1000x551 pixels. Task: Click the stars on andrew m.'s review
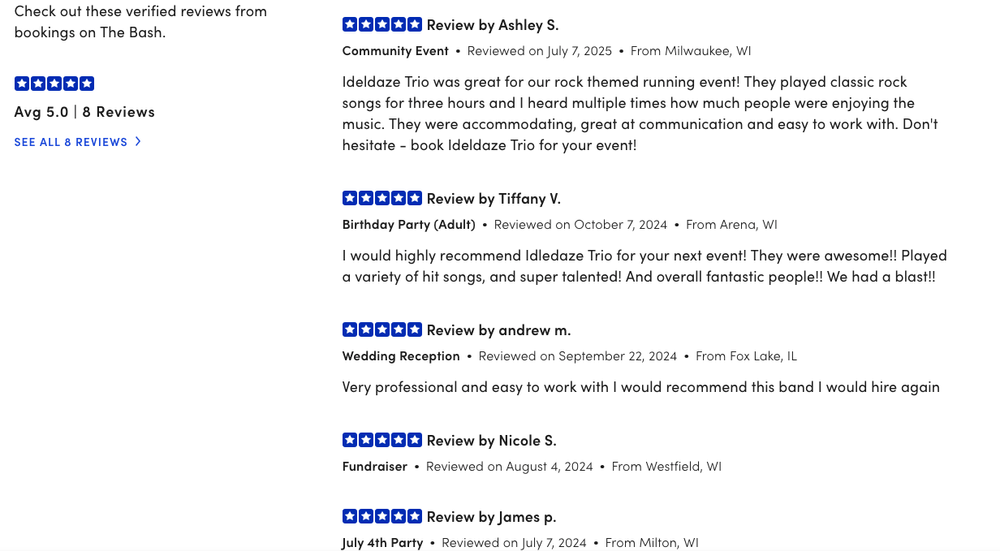click(x=382, y=329)
